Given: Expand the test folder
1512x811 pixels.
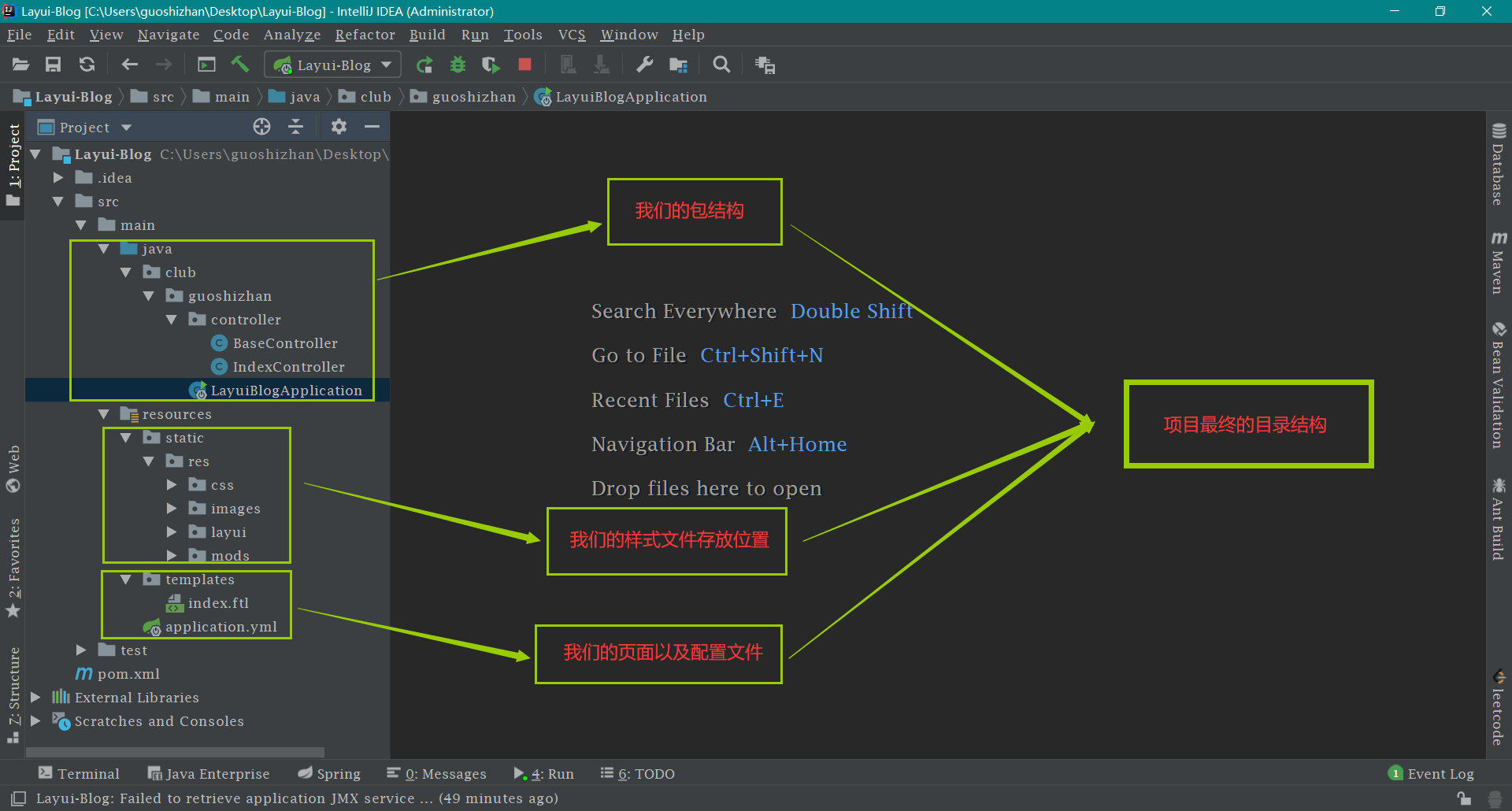Looking at the screenshot, I should coord(81,650).
